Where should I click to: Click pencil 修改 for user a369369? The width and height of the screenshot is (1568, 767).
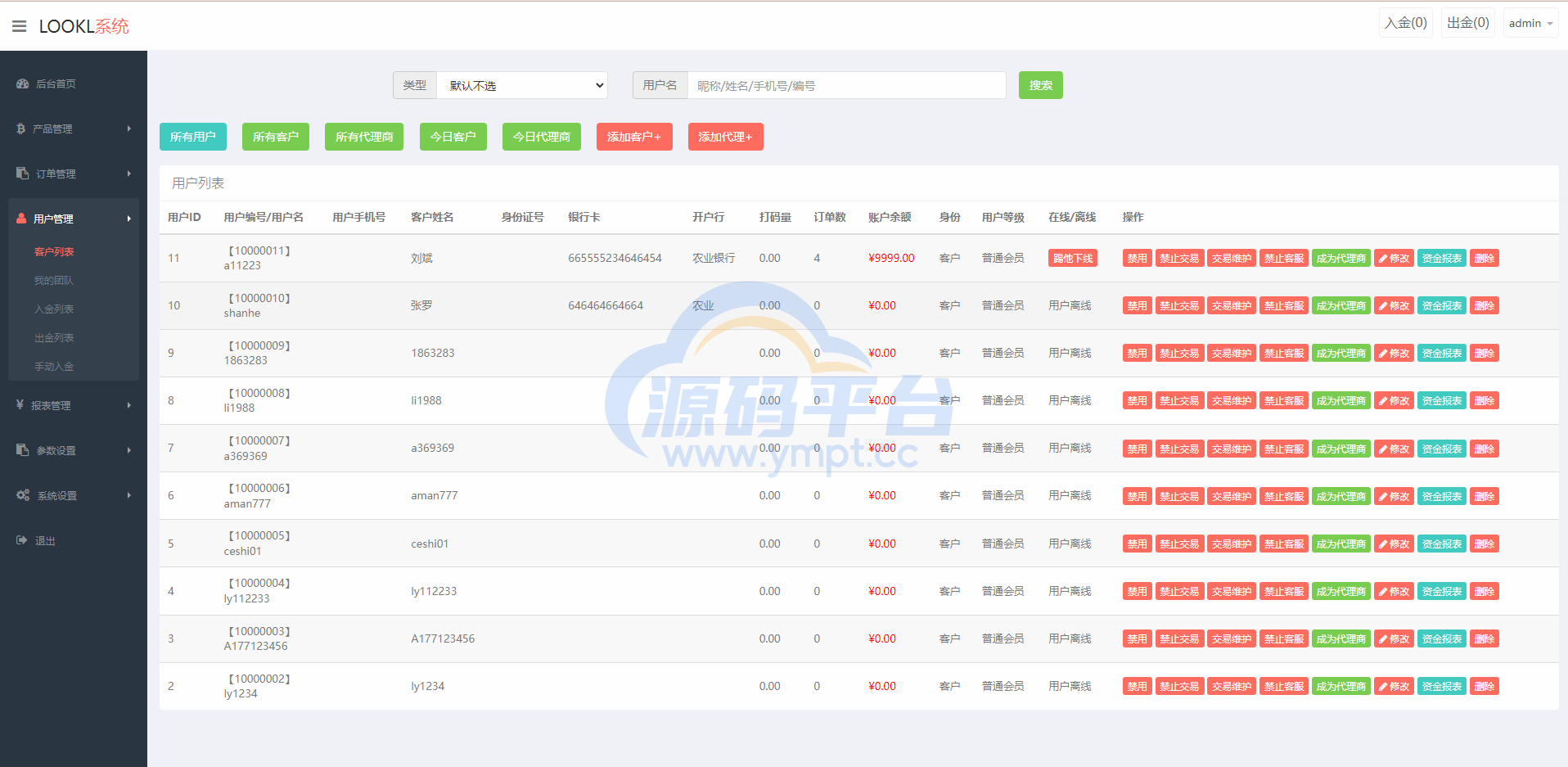(x=1394, y=449)
